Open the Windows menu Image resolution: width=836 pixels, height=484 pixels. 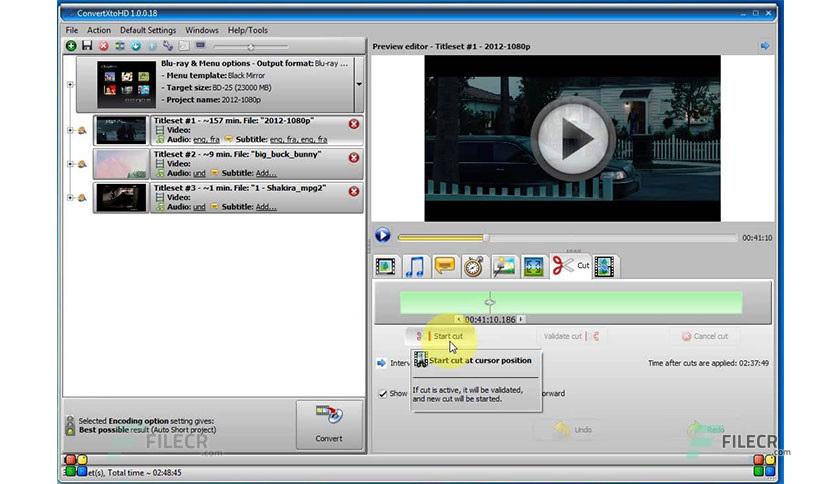coord(202,30)
